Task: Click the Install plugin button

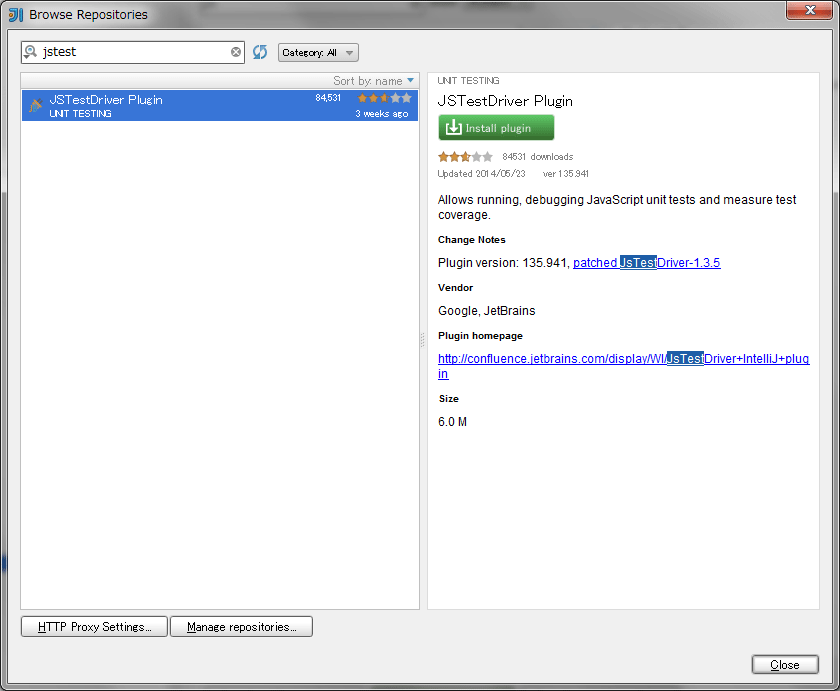Action: click(x=496, y=128)
